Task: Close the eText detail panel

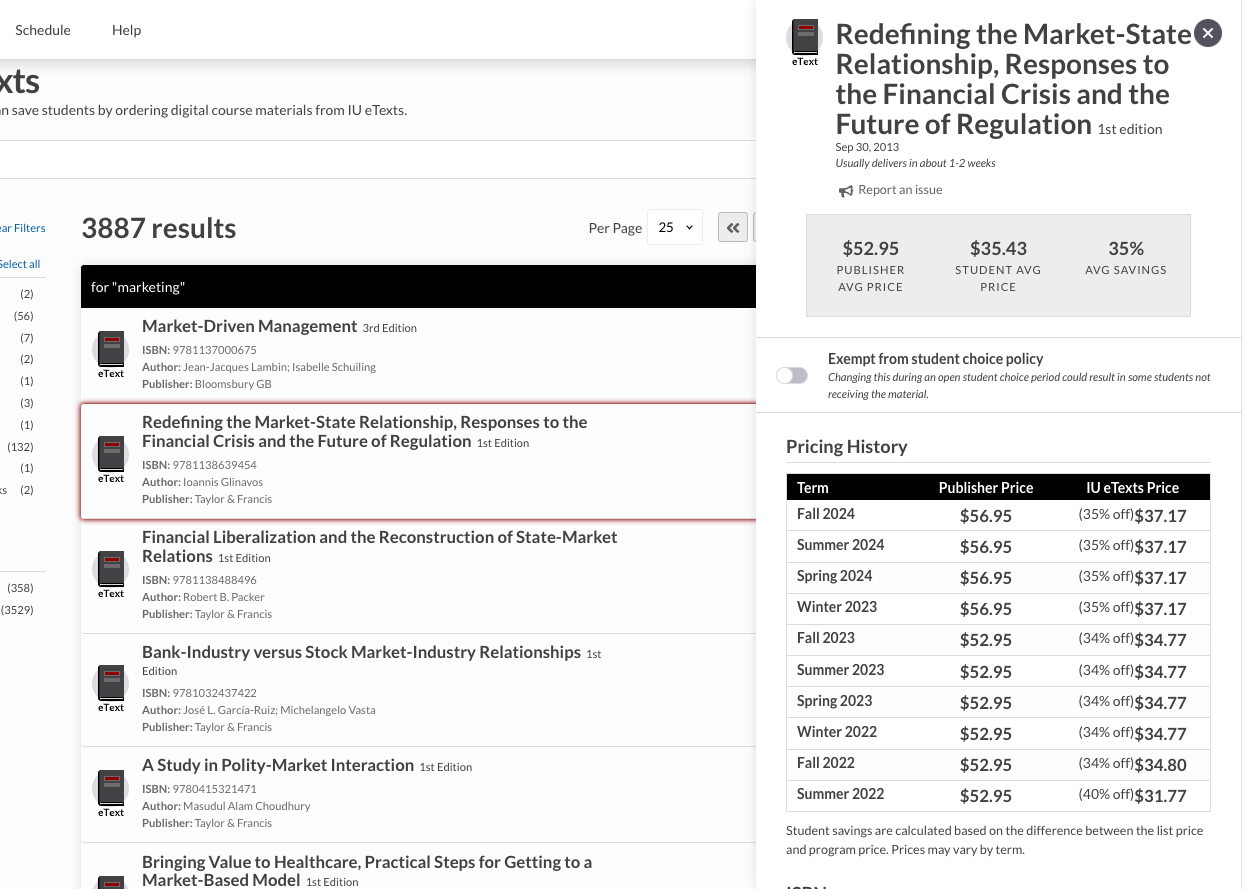Action: [x=1208, y=33]
